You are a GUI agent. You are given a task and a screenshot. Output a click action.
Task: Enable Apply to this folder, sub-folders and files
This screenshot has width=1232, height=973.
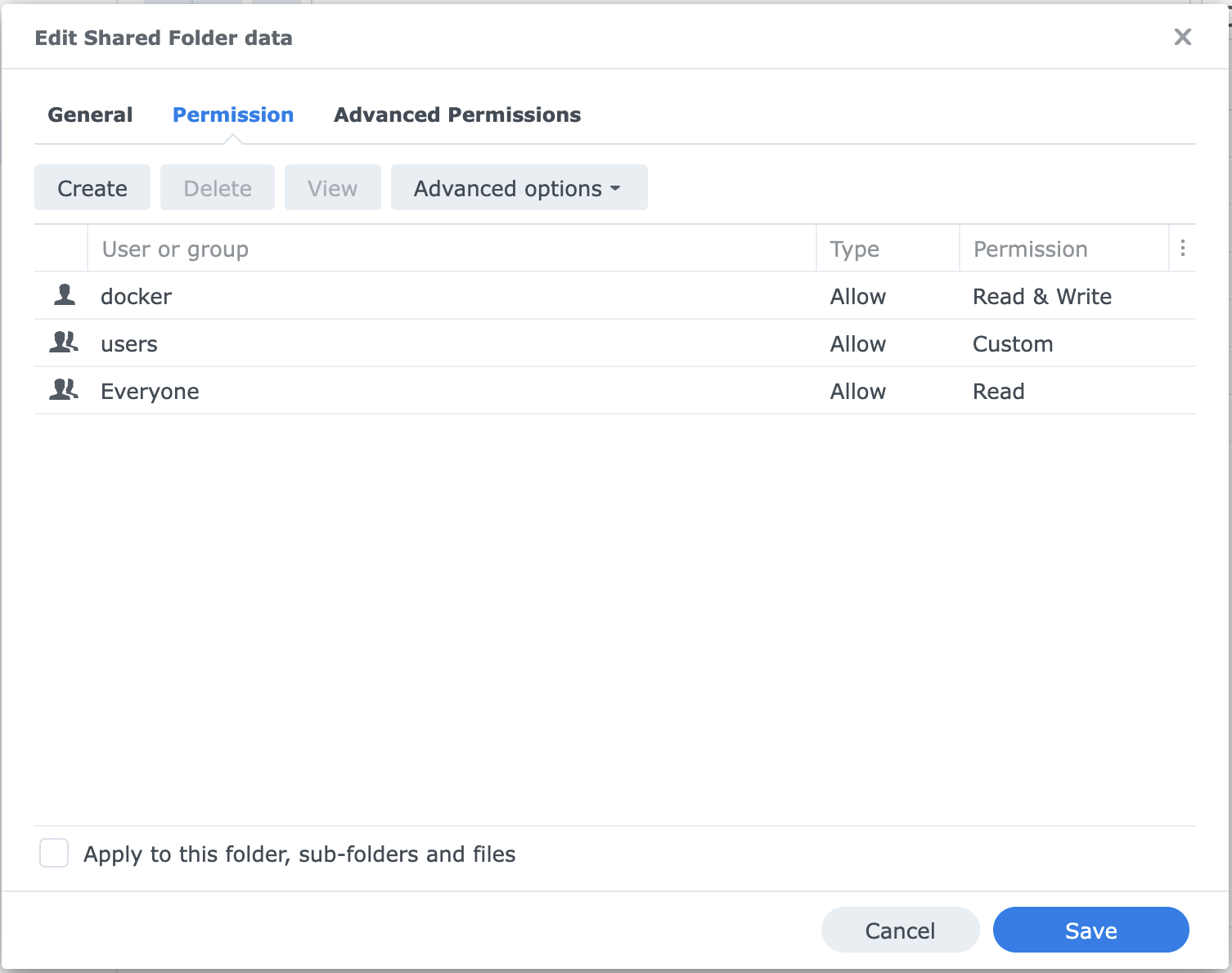[54, 853]
